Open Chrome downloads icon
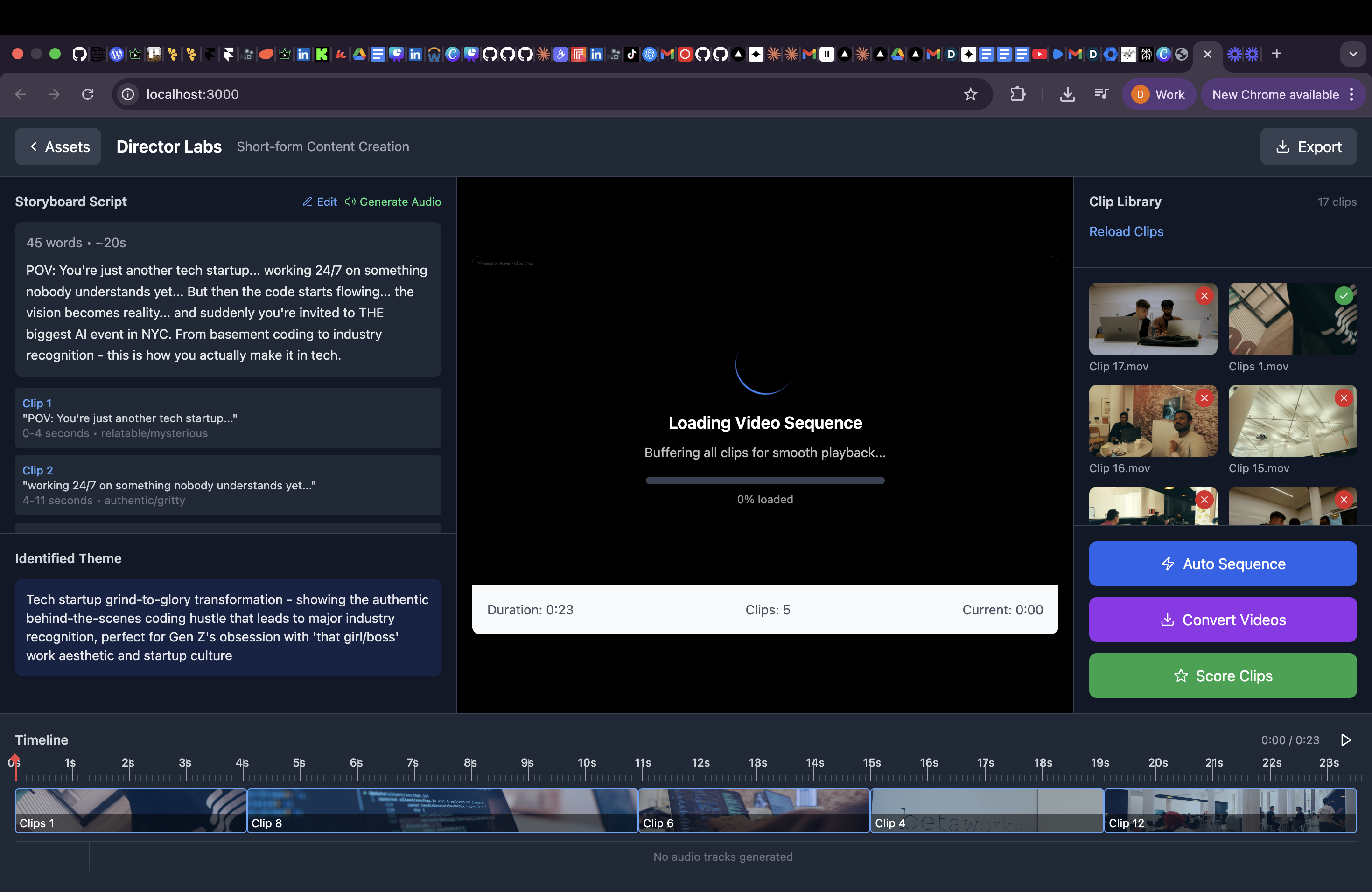This screenshot has width=1372, height=892. (1067, 94)
